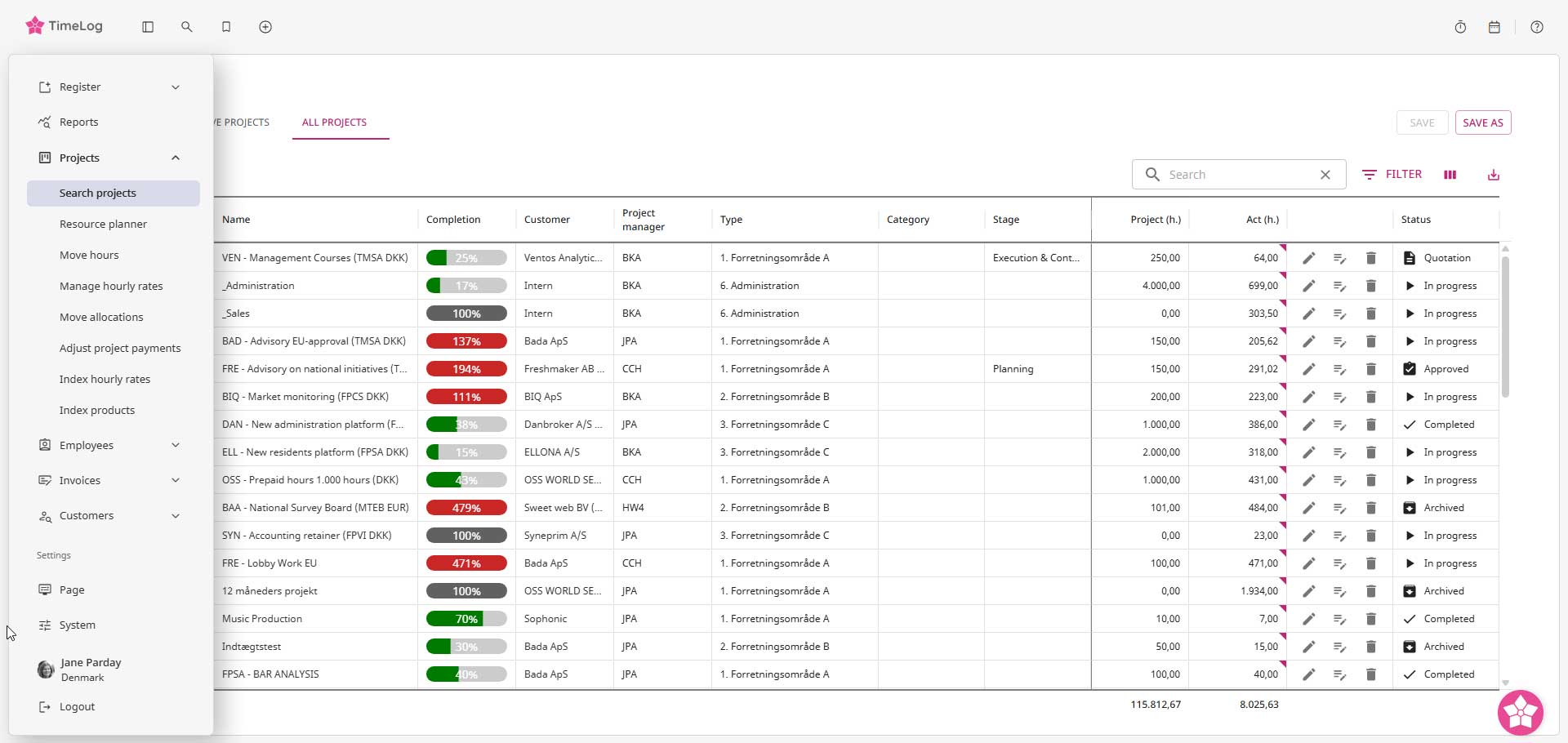Screen dimensions: 1568x743
Task: Download the project list via export icon
Action: (x=1494, y=175)
